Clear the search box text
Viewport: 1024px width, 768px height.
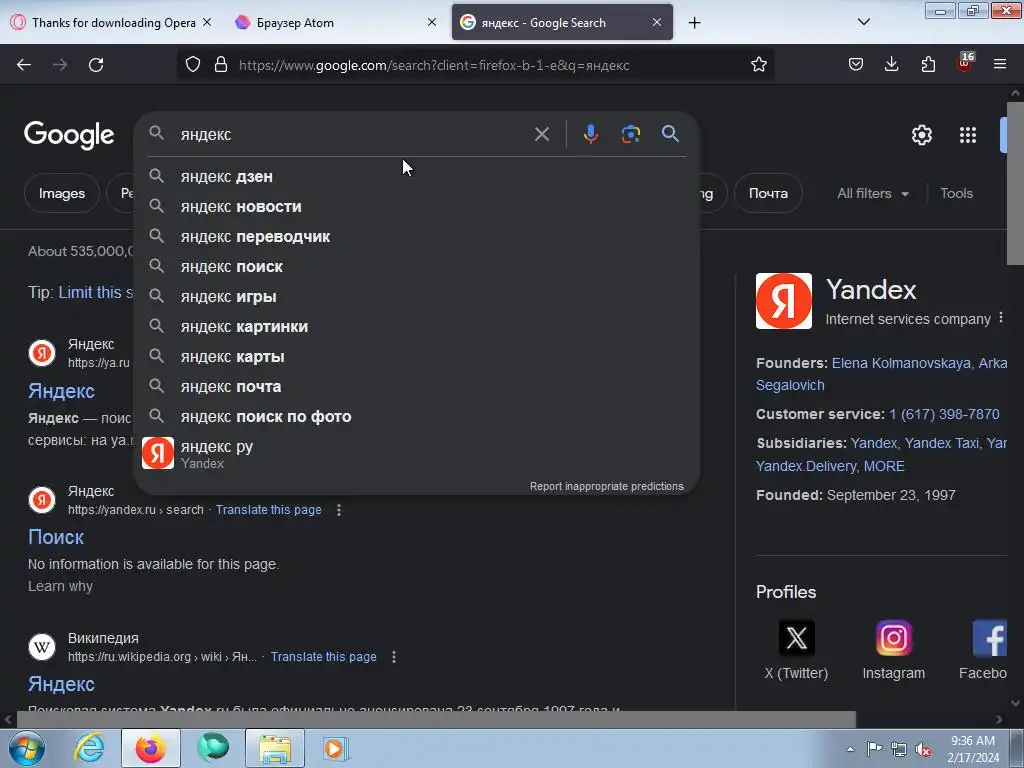pyautogui.click(x=541, y=135)
